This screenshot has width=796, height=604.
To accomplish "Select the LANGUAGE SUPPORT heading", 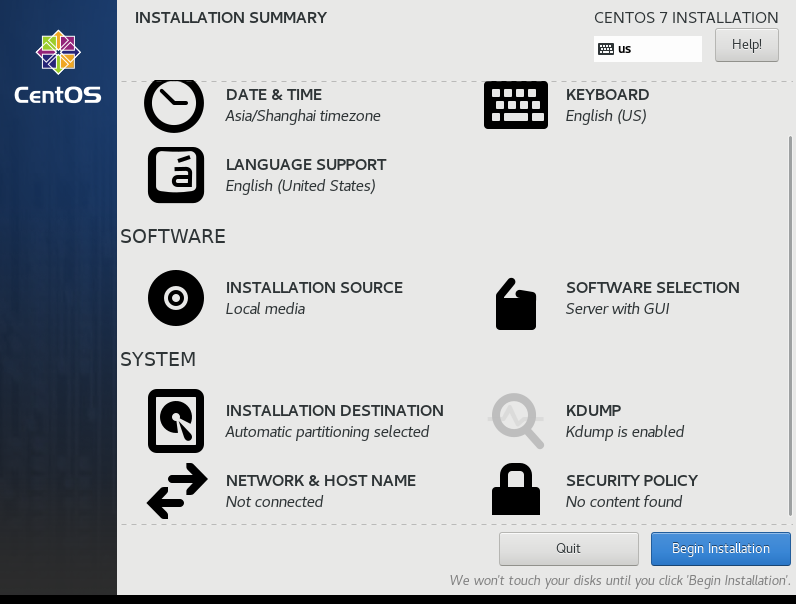I will (x=306, y=165).
